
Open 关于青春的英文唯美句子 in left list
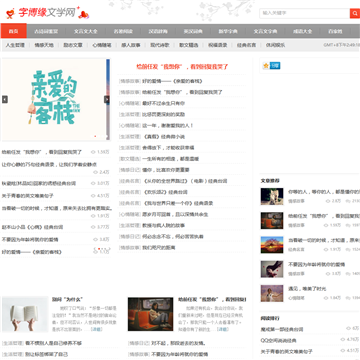pos(27,196)
